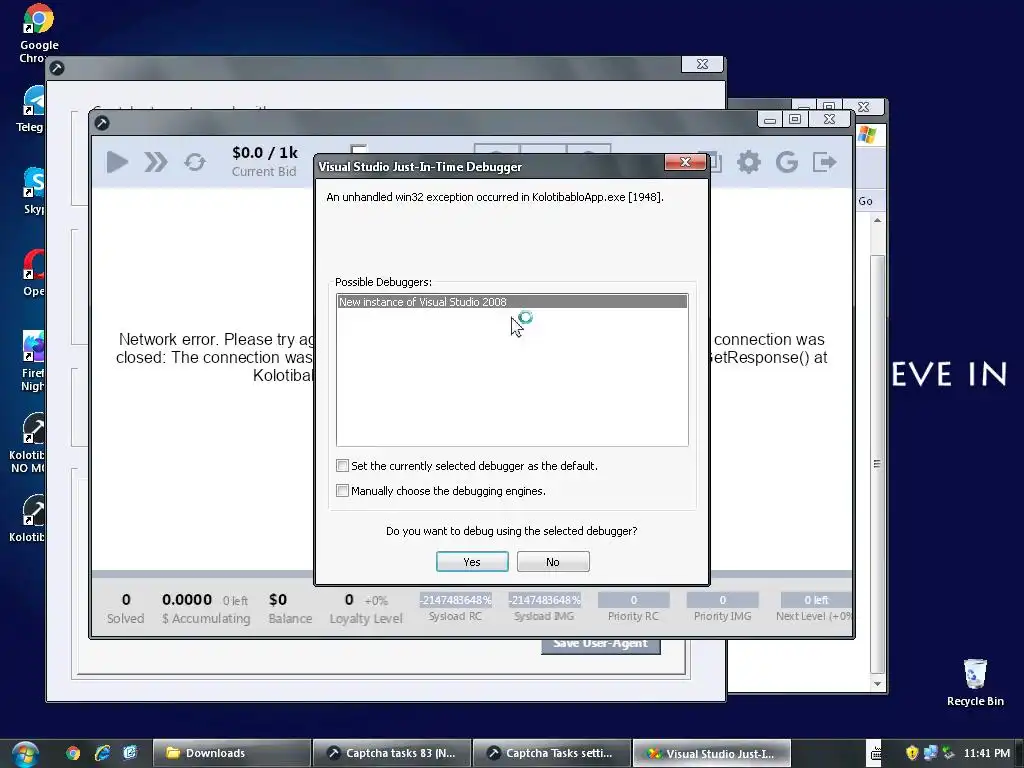Image resolution: width=1024 pixels, height=768 pixels.
Task: Click Go button in the background browser window
Action: pyautogui.click(x=865, y=201)
